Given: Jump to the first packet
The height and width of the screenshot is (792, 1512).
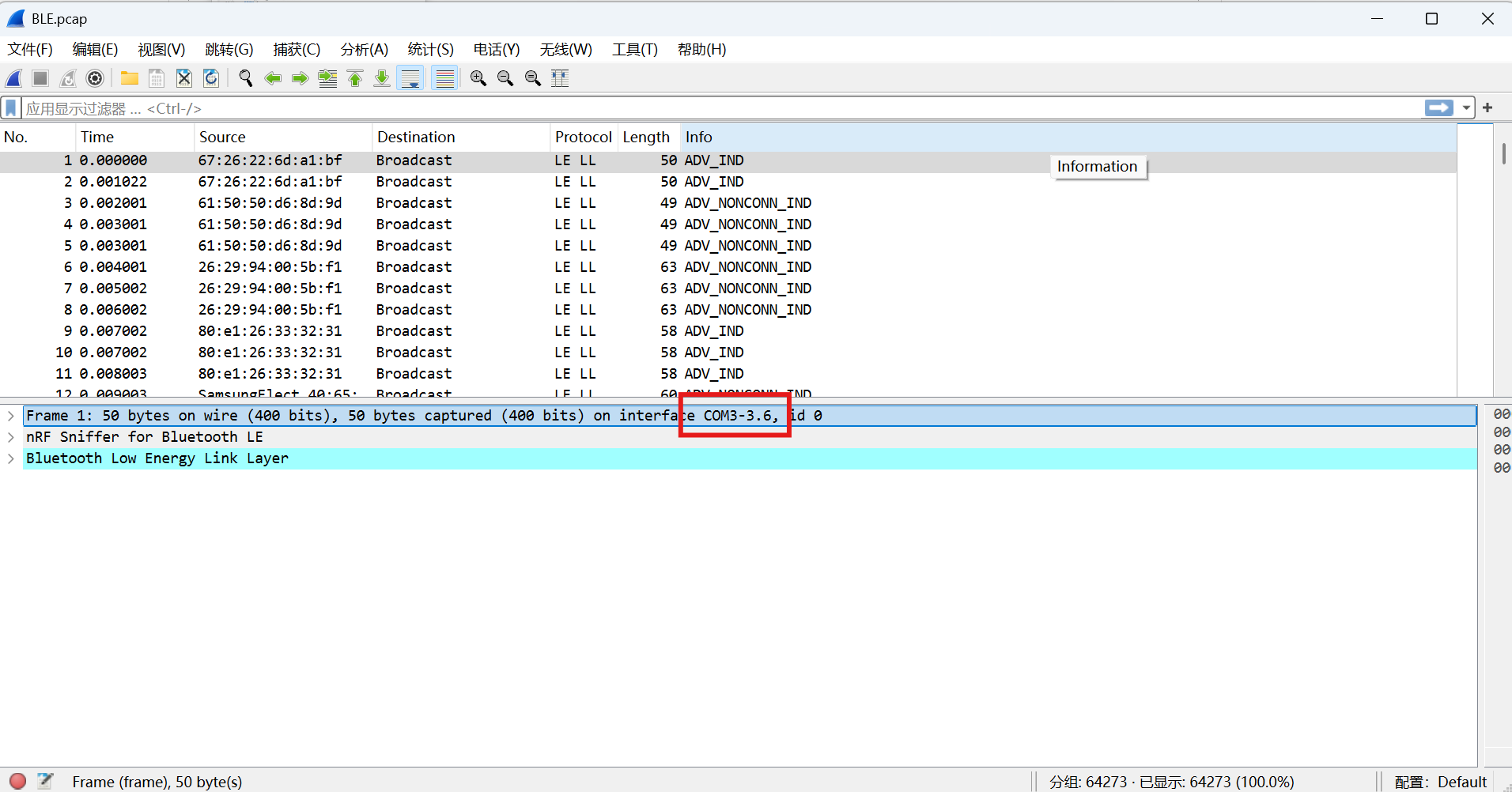Looking at the screenshot, I should pyautogui.click(x=355, y=78).
